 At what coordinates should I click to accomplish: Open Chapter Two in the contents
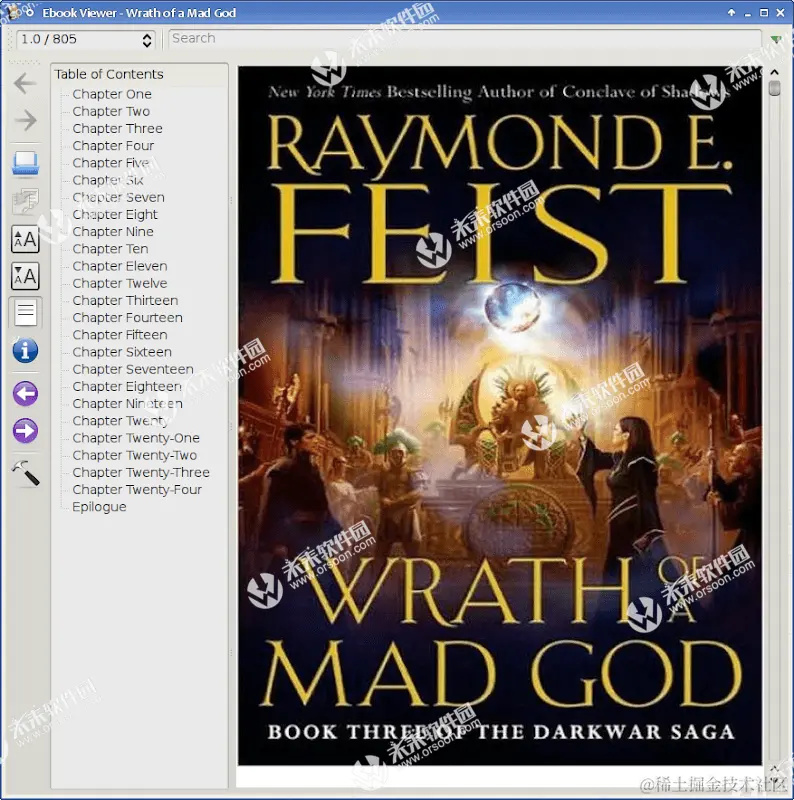(x=111, y=111)
